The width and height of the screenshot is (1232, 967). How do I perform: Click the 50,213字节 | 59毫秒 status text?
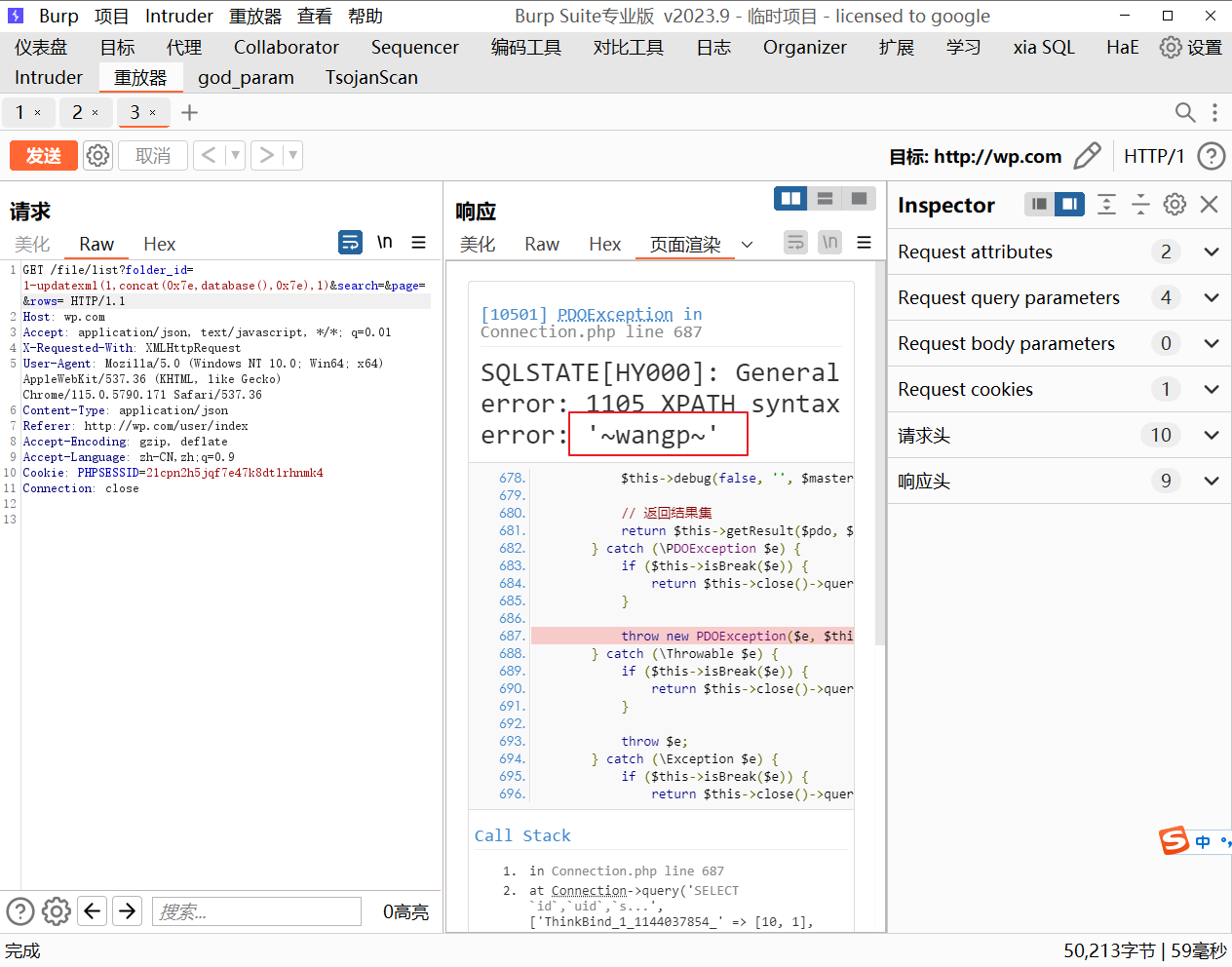point(1145,950)
